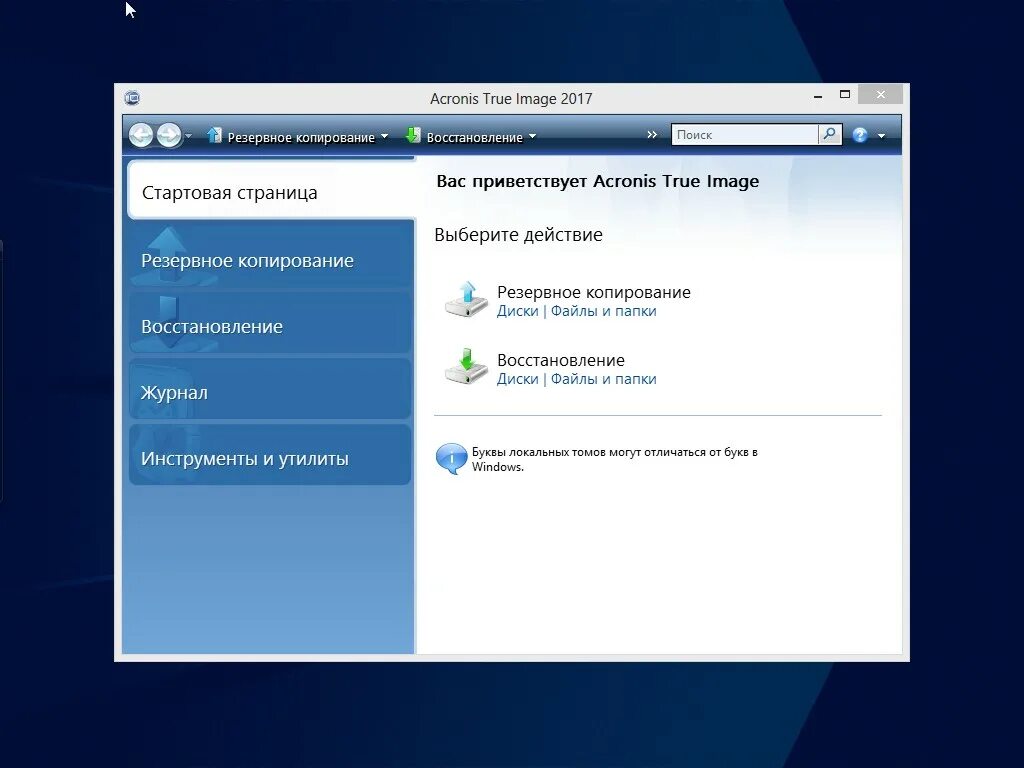Click the Вас приветствует Acronis True Image heading
This screenshot has height=768, width=1024.
pyautogui.click(x=598, y=182)
